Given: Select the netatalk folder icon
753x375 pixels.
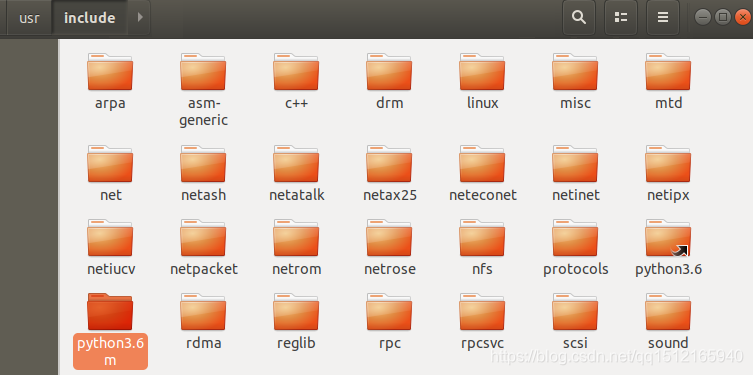Looking at the screenshot, I should [x=296, y=164].
